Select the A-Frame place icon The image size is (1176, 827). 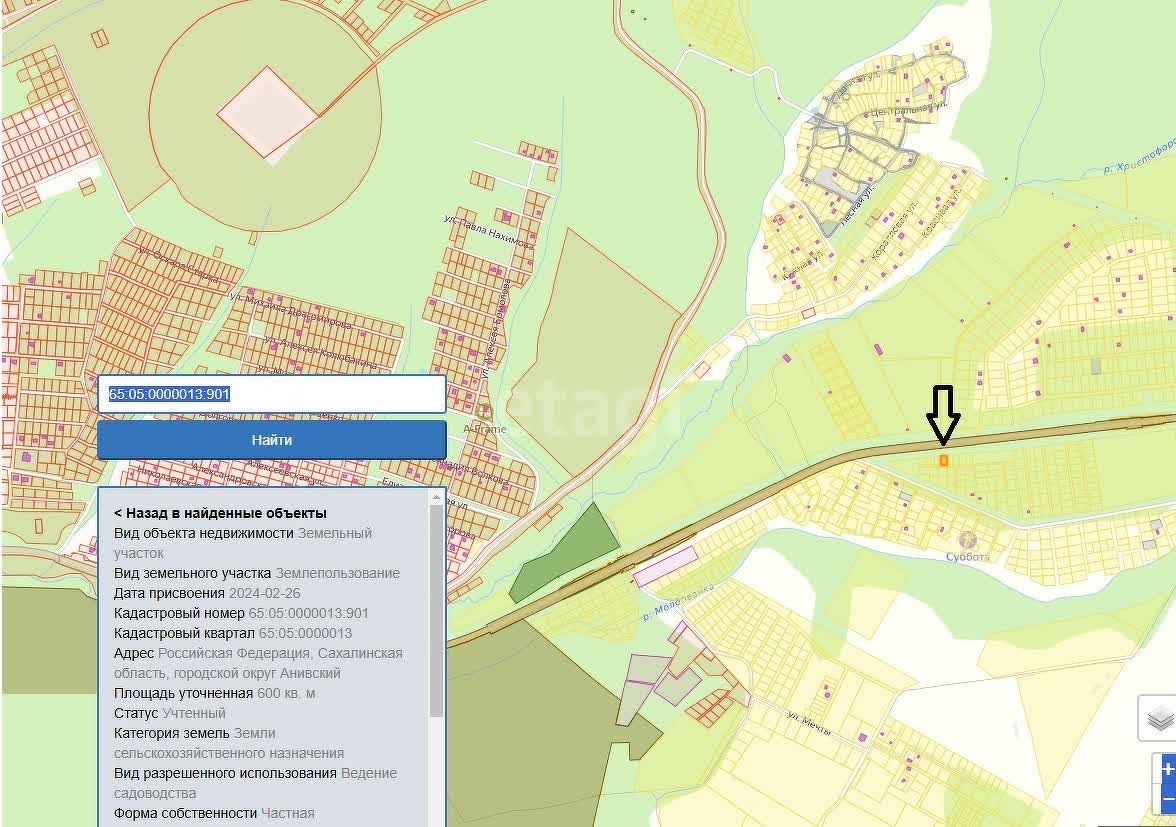[486, 412]
